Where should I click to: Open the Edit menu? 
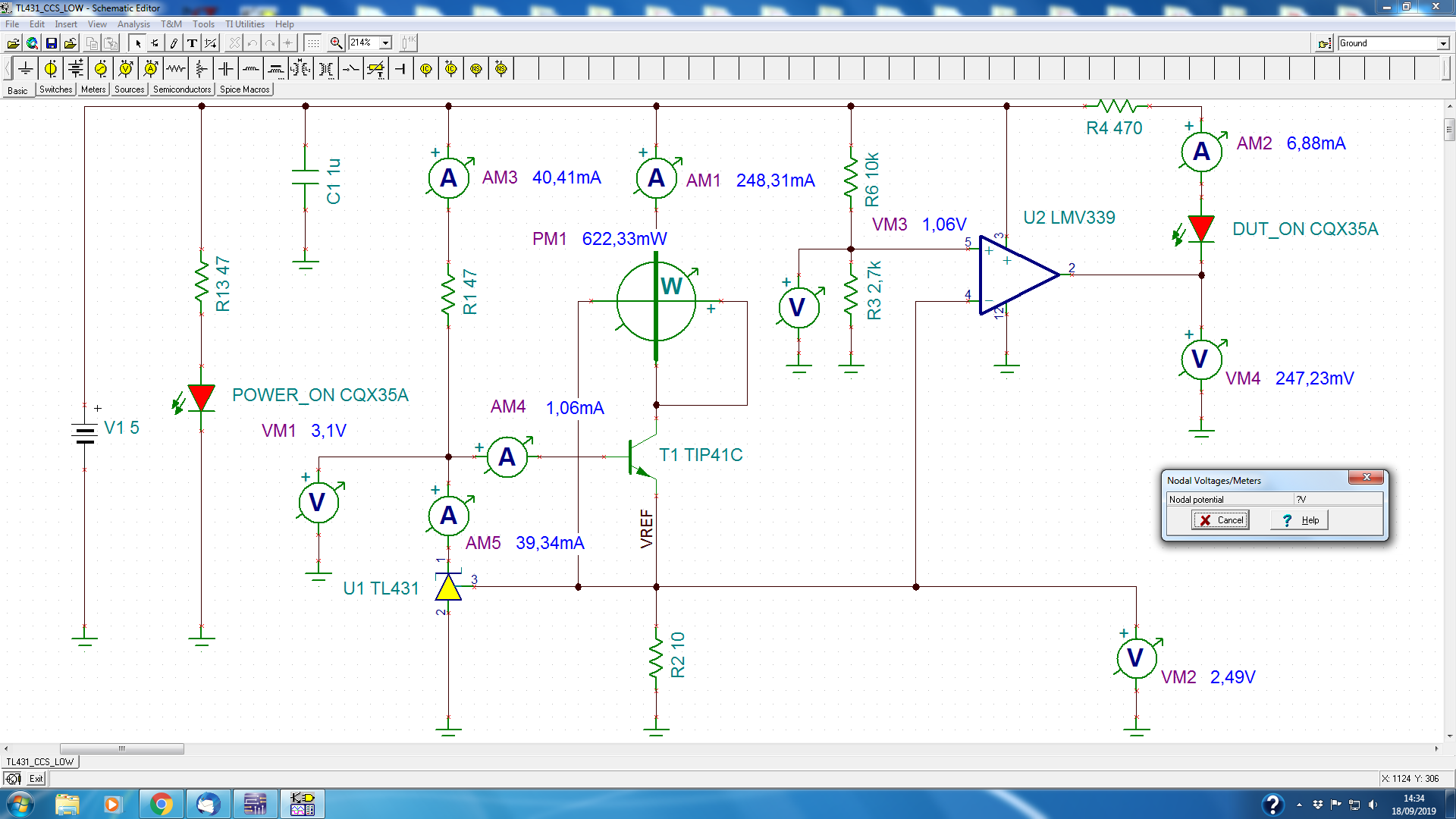[37, 24]
